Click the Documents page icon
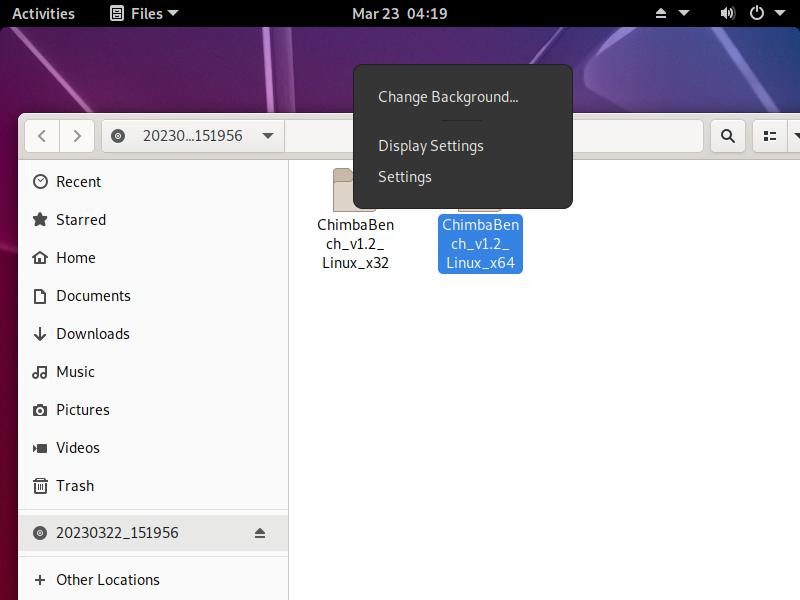The image size is (800, 600). 40,296
